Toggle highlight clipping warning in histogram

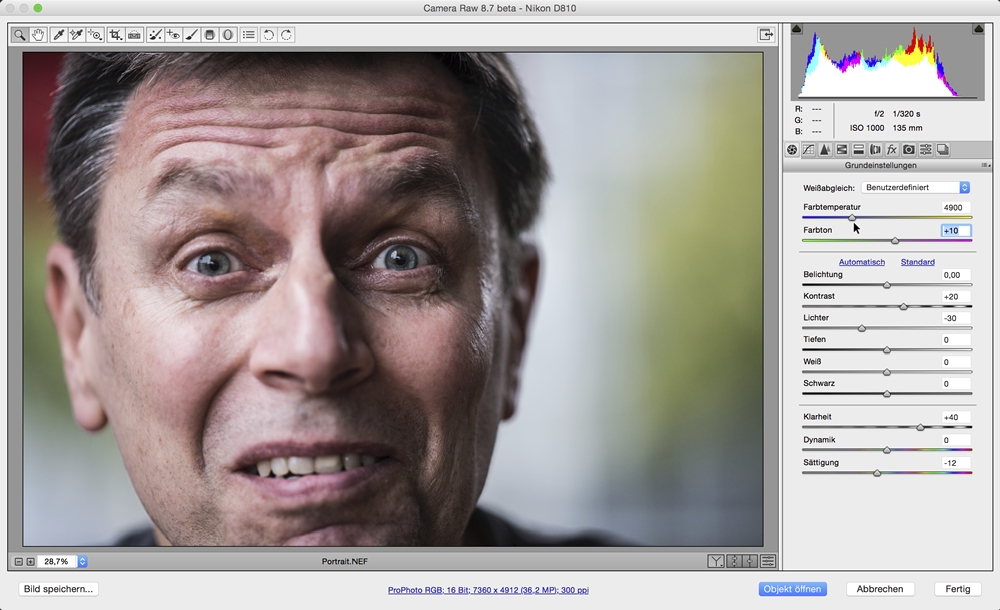977,30
